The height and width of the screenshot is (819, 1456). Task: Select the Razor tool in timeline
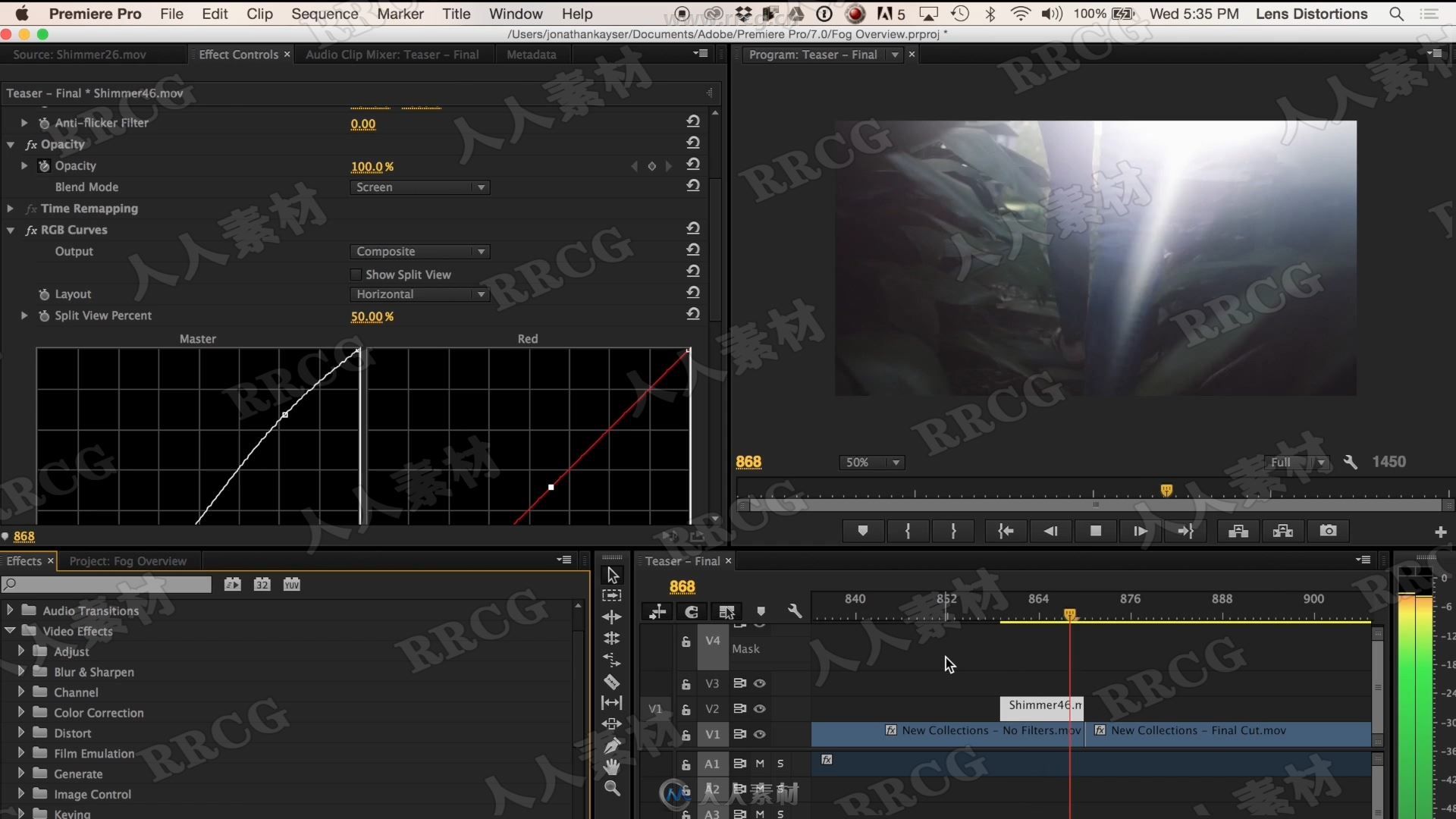coord(613,682)
